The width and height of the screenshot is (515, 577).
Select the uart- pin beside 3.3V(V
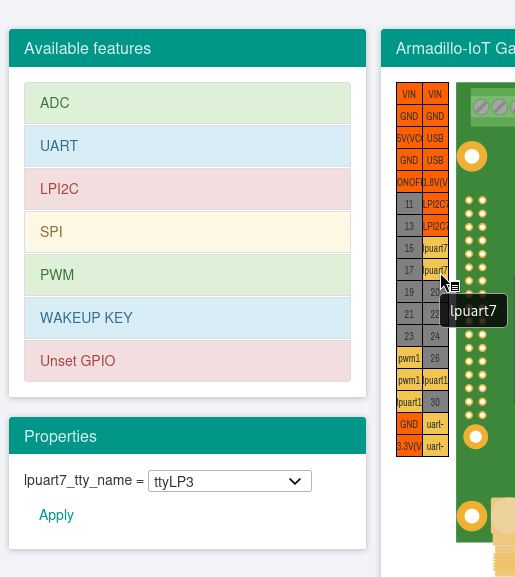click(435, 446)
